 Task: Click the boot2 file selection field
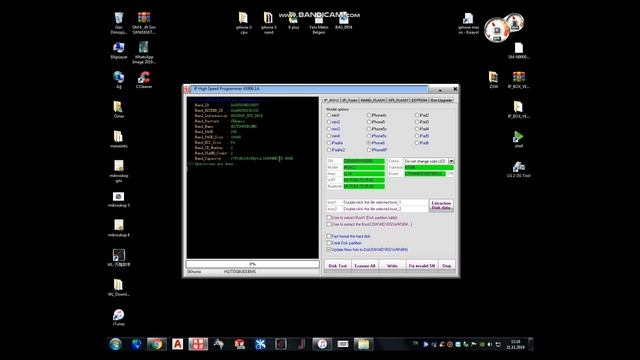tap(385, 209)
